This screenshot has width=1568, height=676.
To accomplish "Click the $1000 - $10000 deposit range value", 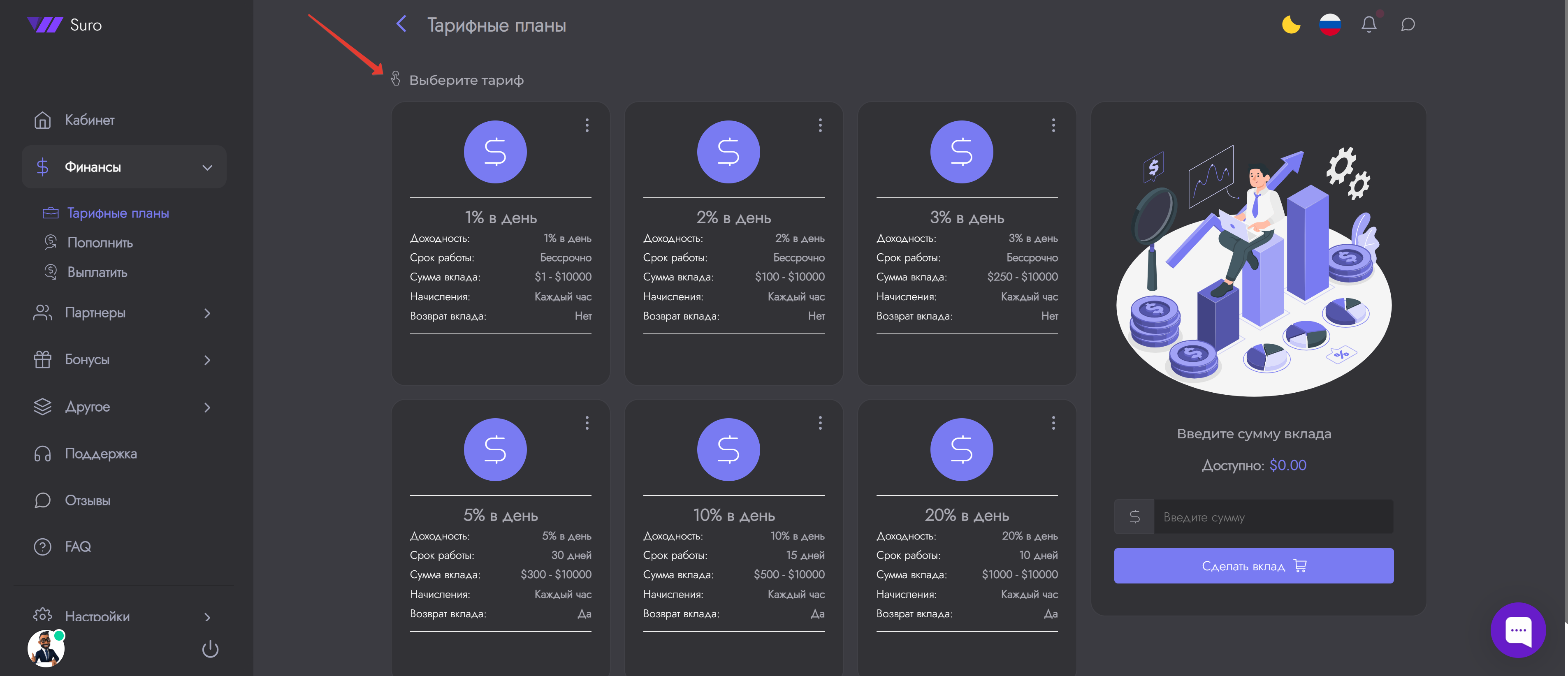I will (1020, 574).
